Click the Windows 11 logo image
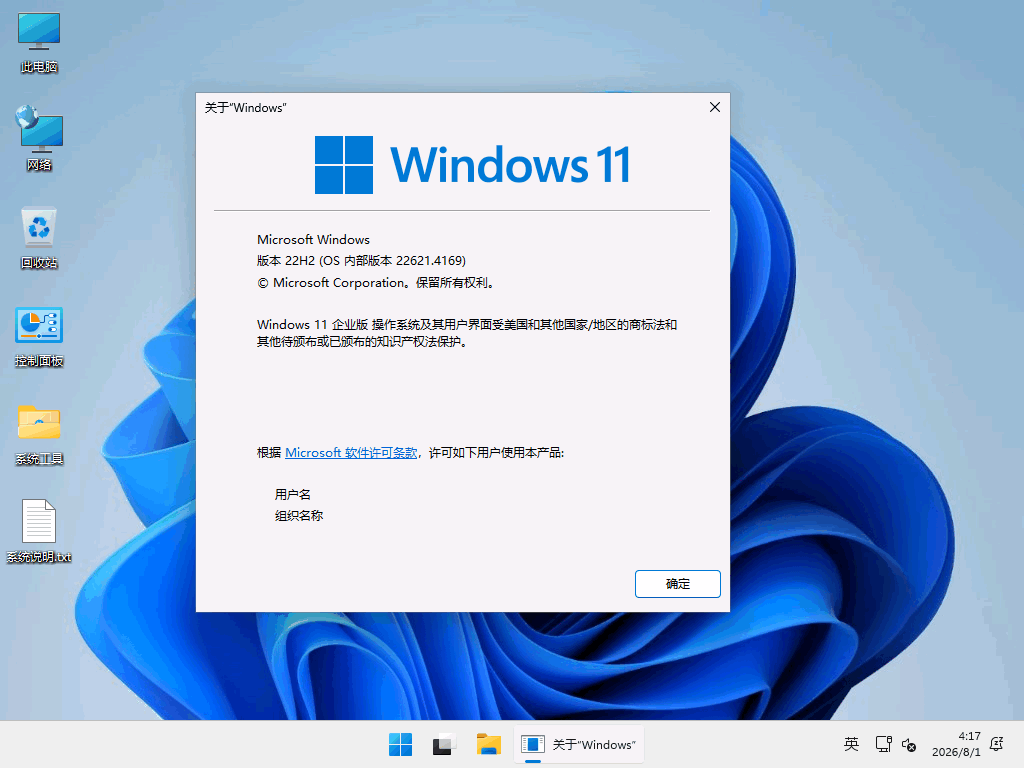Screen dimensions: 1024x768 tap(473, 165)
